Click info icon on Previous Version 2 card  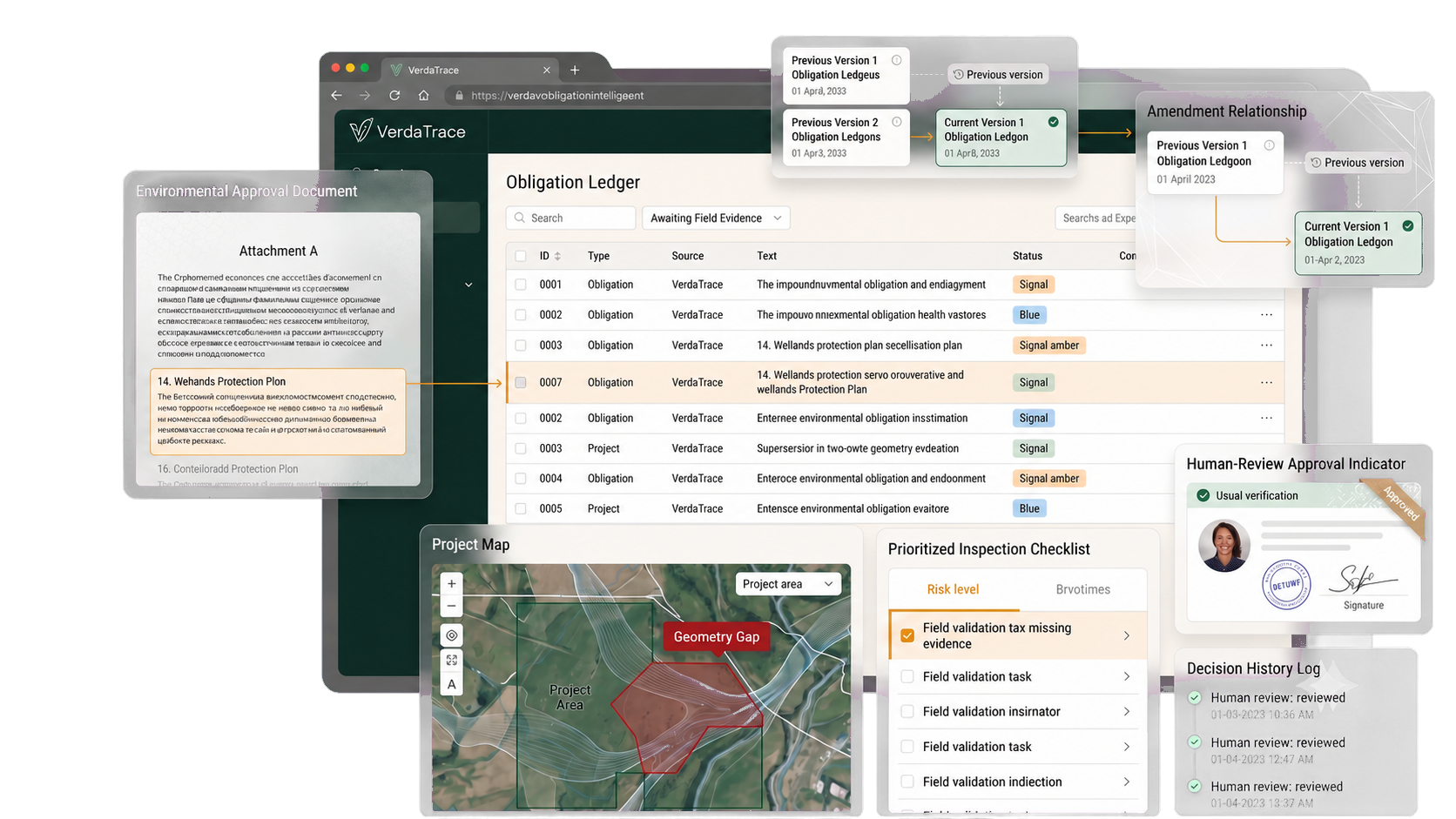[896, 122]
